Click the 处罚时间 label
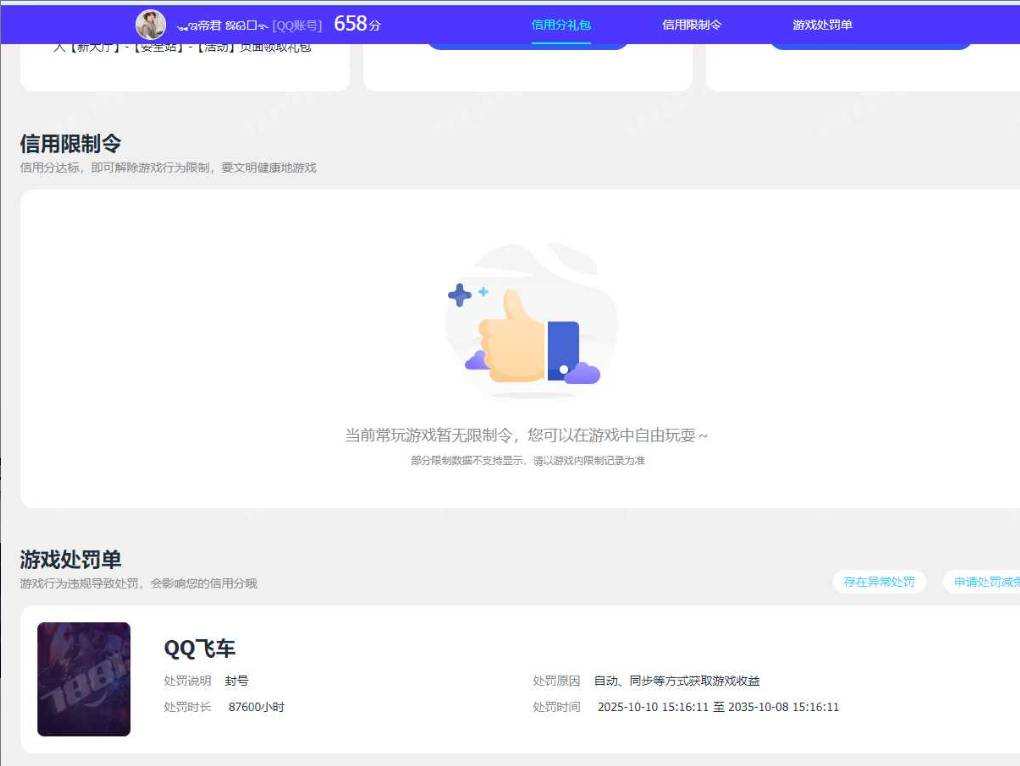This screenshot has height=766, width=1020. [556, 707]
